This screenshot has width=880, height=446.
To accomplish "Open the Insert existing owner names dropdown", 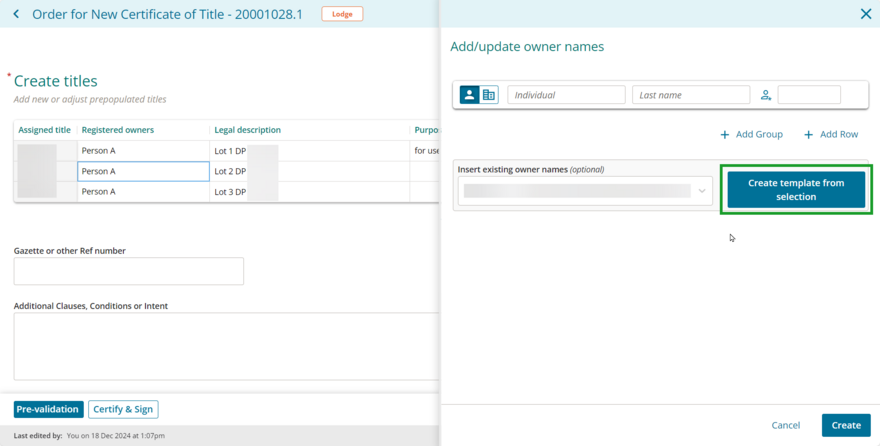I will pyautogui.click(x=585, y=191).
